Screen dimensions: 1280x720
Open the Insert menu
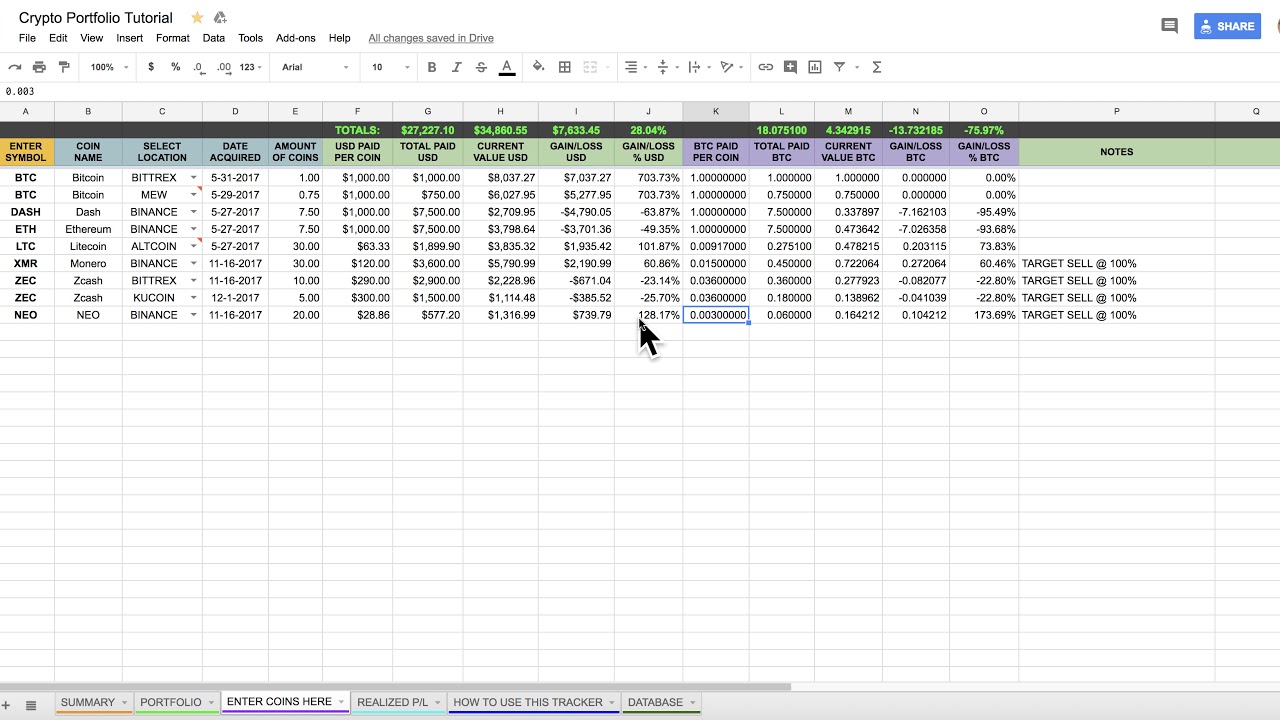pos(129,38)
